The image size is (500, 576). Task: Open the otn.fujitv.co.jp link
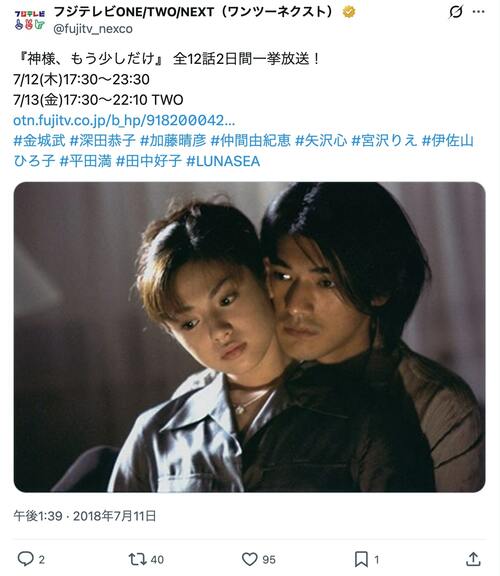pyautogui.click(x=124, y=120)
